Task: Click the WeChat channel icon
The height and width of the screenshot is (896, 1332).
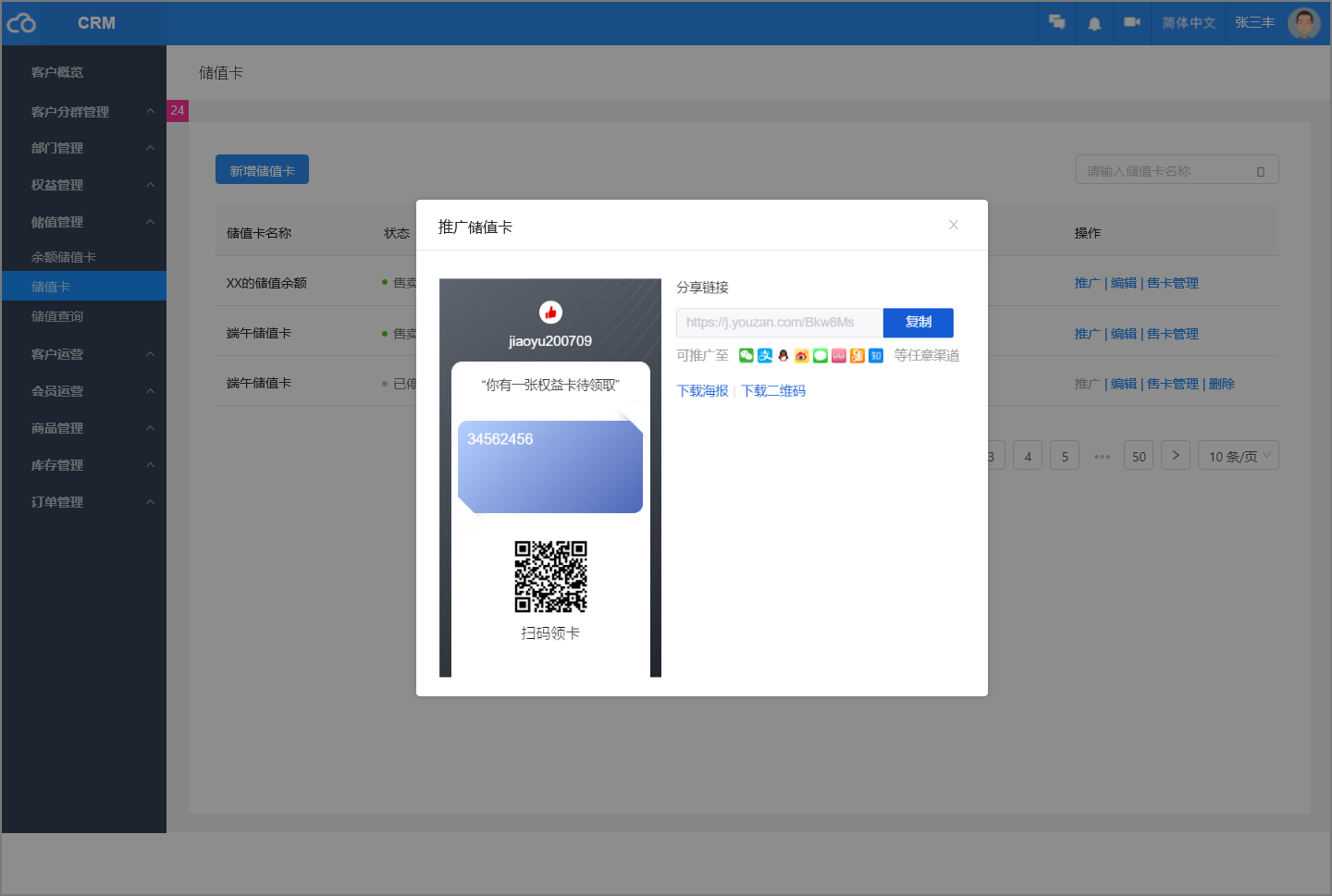Action: (x=746, y=356)
